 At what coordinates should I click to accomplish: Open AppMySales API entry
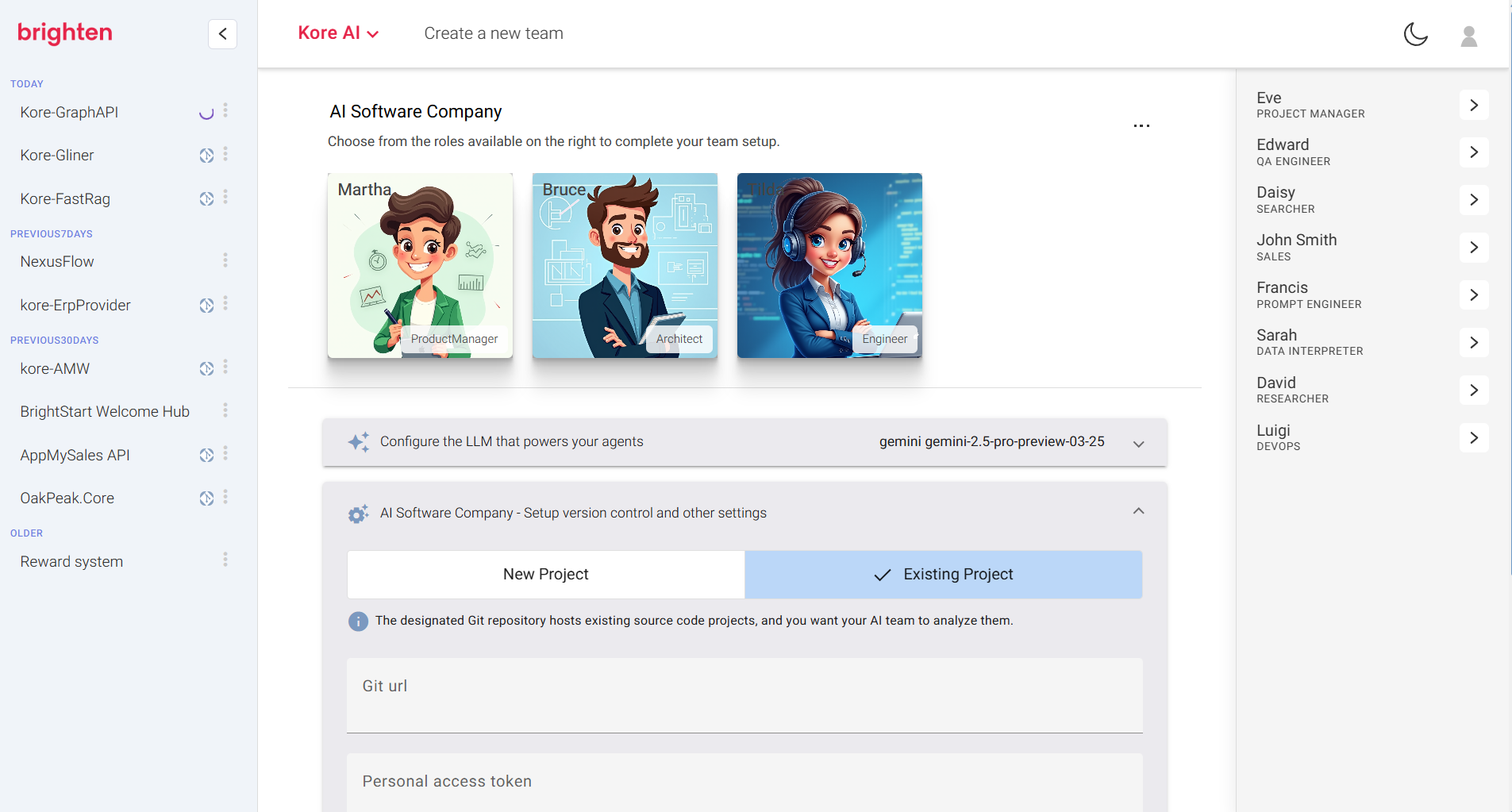click(x=75, y=455)
